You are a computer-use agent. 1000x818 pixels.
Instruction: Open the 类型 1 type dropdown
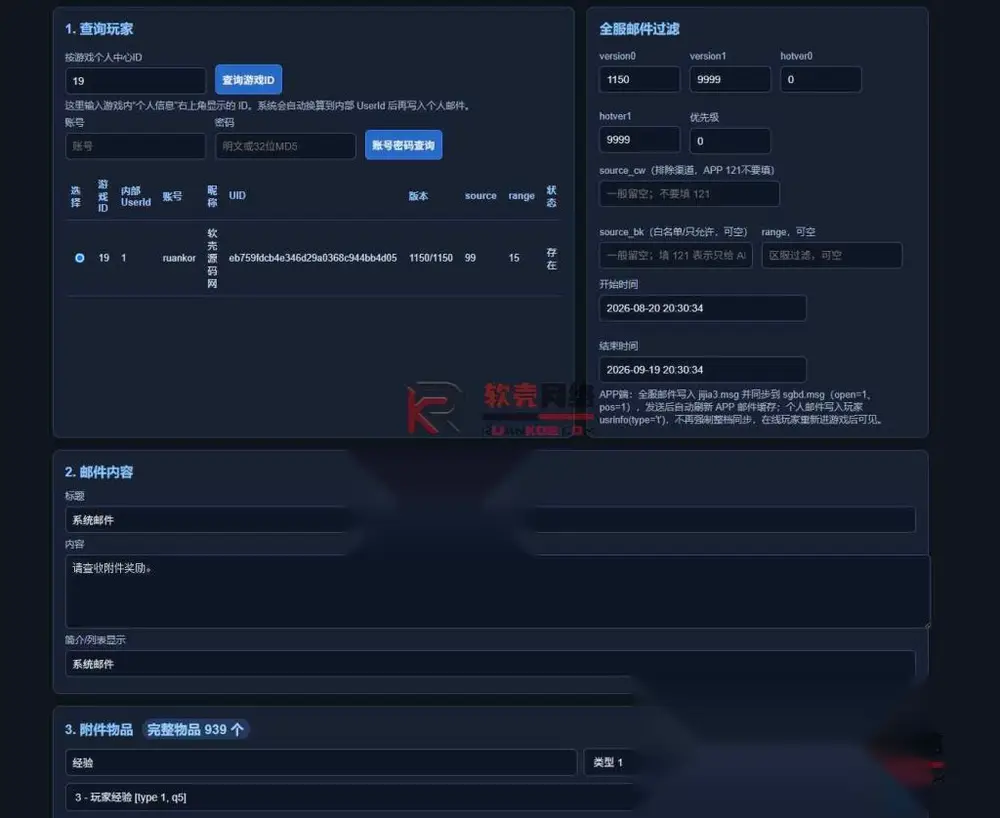(610, 763)
